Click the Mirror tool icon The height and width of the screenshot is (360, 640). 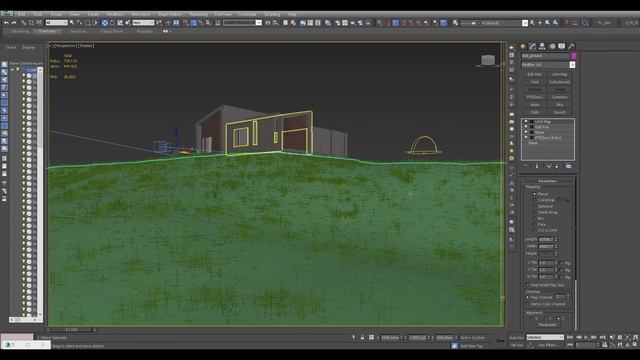tap(268, 23)
